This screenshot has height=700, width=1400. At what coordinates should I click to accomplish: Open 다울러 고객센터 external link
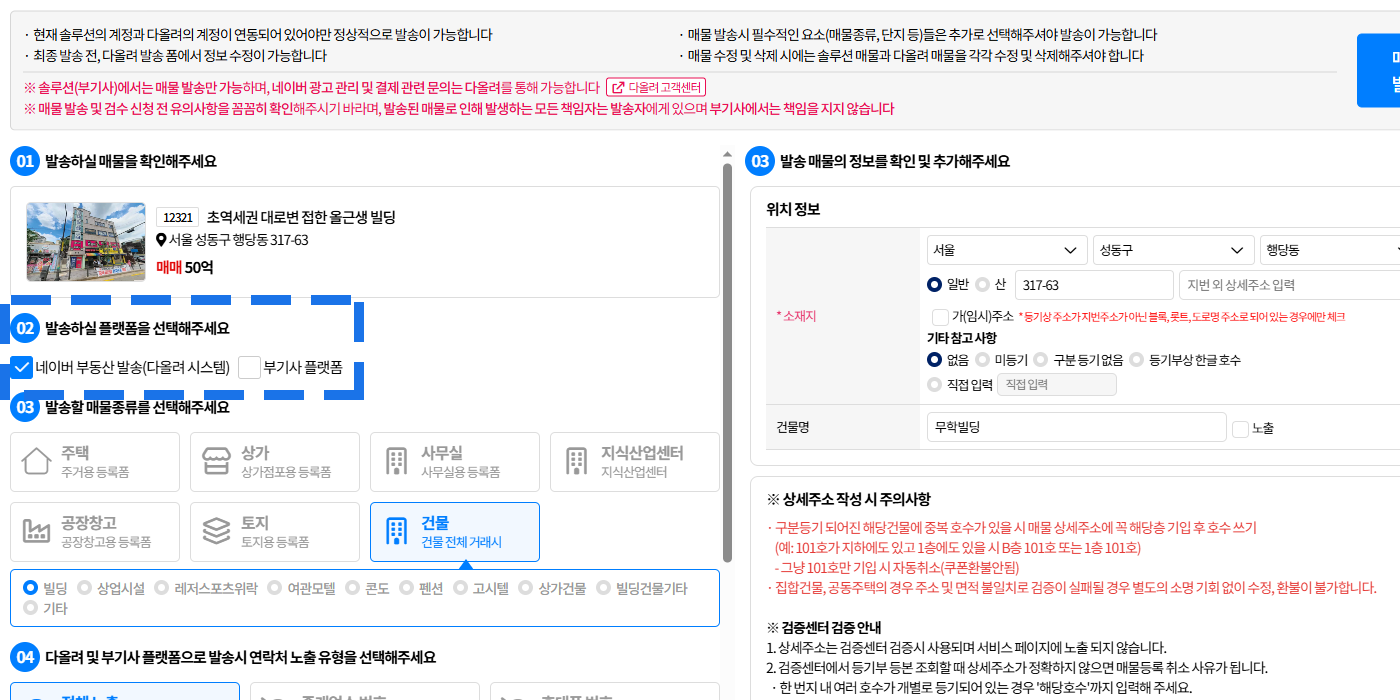(x=657, y=87)
